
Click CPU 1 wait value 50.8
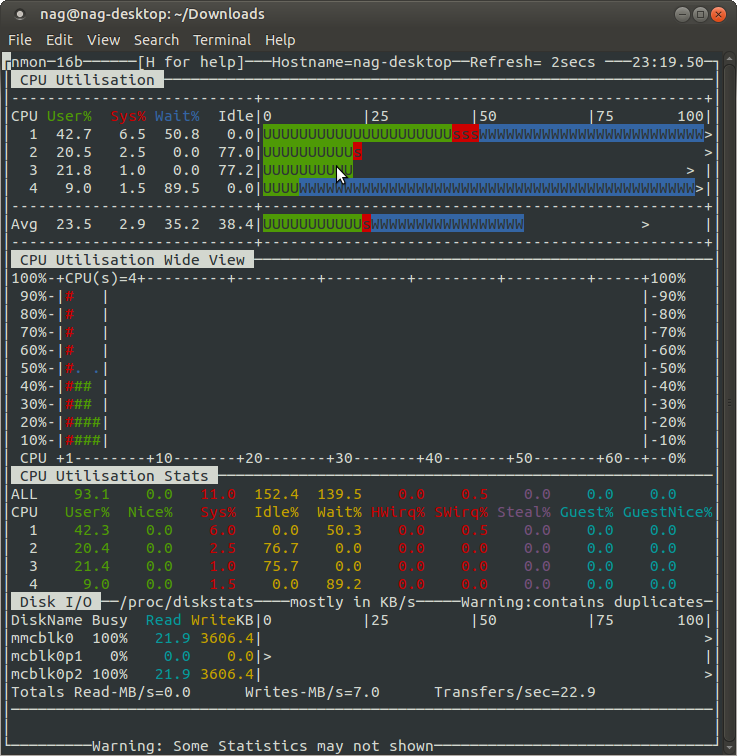[x=182, y=135]
